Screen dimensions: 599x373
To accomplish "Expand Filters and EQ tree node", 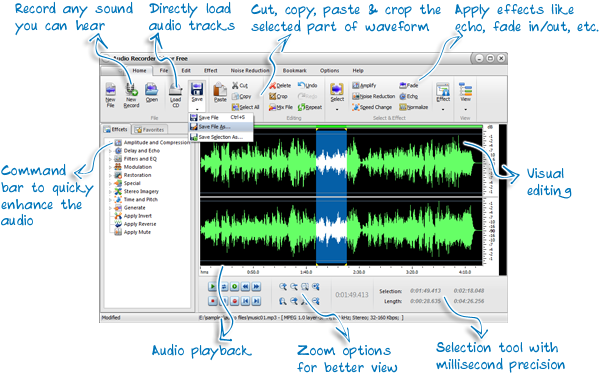I will coord(110,159).
